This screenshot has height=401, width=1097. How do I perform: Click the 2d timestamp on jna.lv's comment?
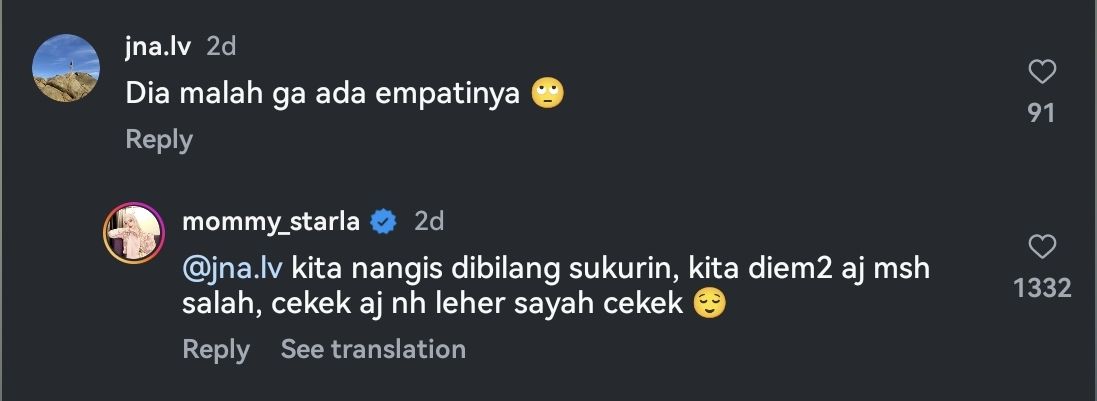coord(221,47)
